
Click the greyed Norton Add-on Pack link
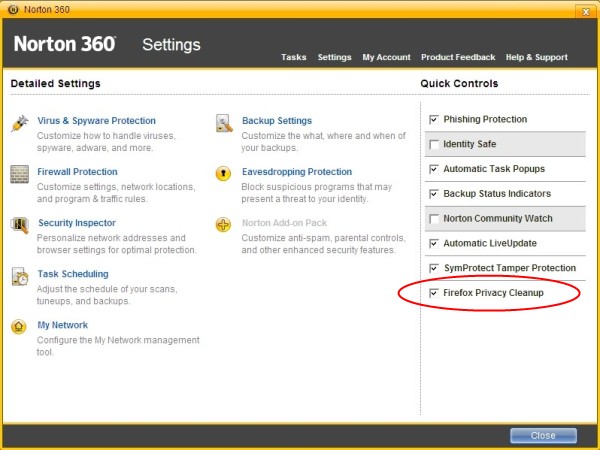coord(284,223)
